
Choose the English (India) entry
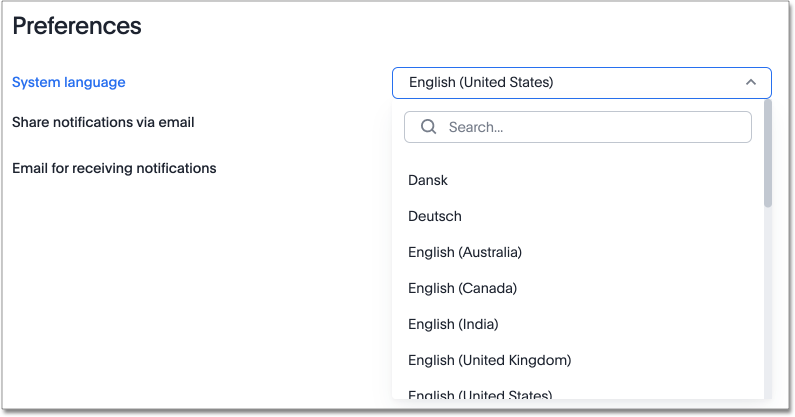point(453,324)
